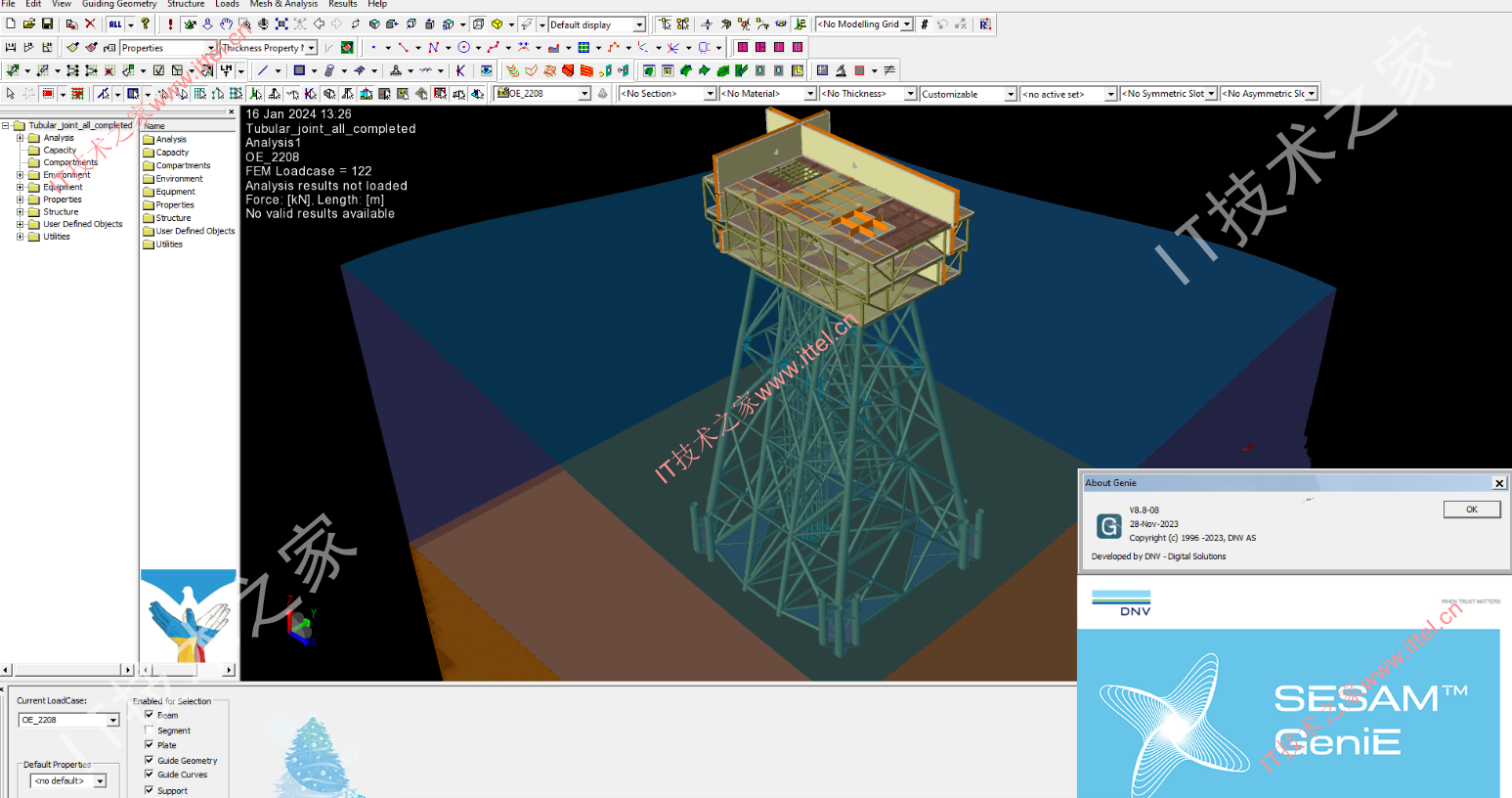
Task: Open the Loads menu
Action: (227, 4)
